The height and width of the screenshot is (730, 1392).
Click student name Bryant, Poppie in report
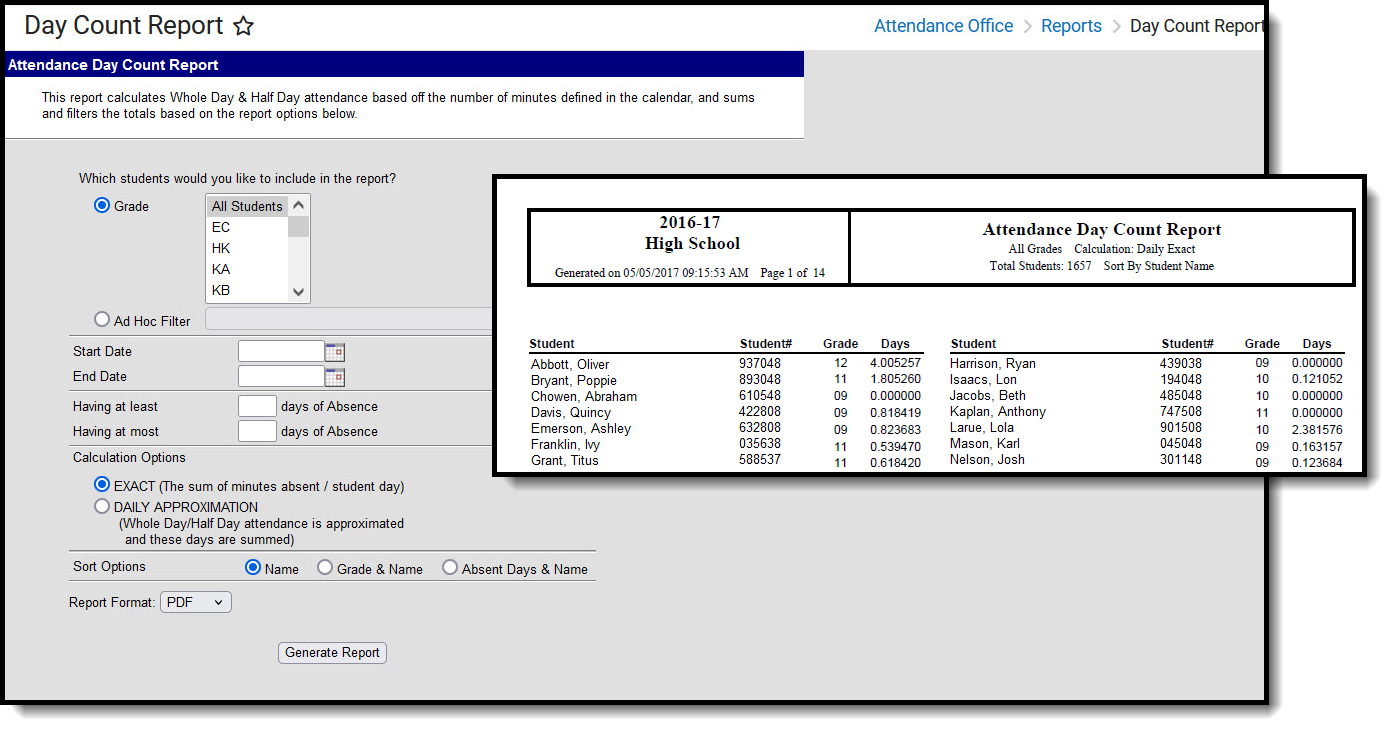[x=574, y=381]
